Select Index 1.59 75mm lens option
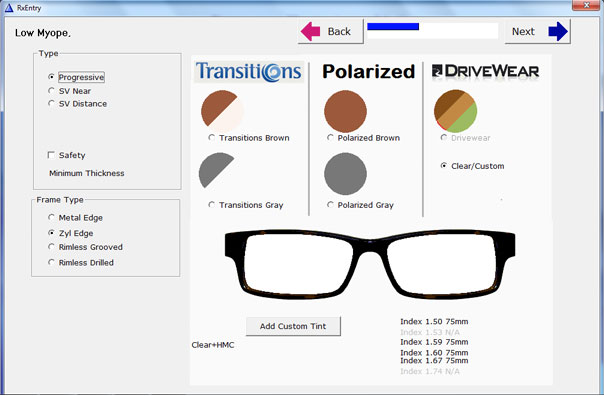This screenshot has height=396, width=604. pos(434,342)
